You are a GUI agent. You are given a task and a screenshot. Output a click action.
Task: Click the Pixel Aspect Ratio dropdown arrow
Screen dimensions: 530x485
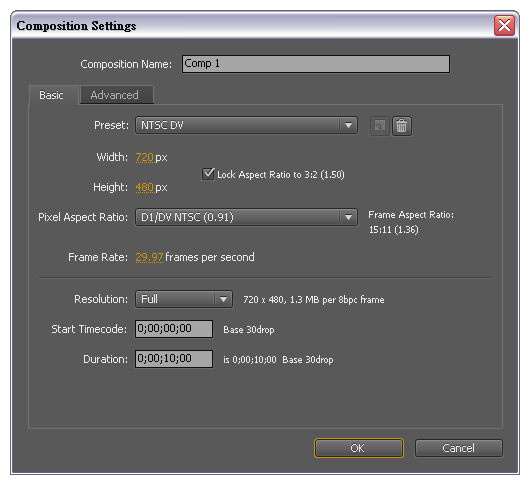pos(348,217)
